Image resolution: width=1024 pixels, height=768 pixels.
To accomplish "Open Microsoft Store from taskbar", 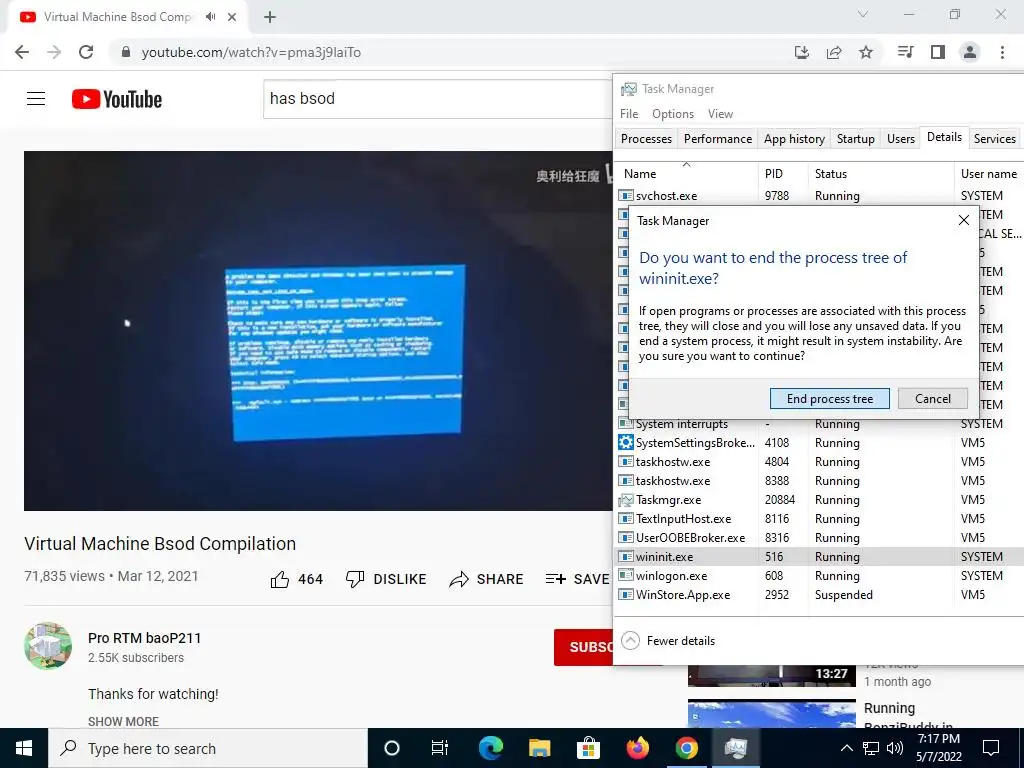I will click(x=588, y=748).
